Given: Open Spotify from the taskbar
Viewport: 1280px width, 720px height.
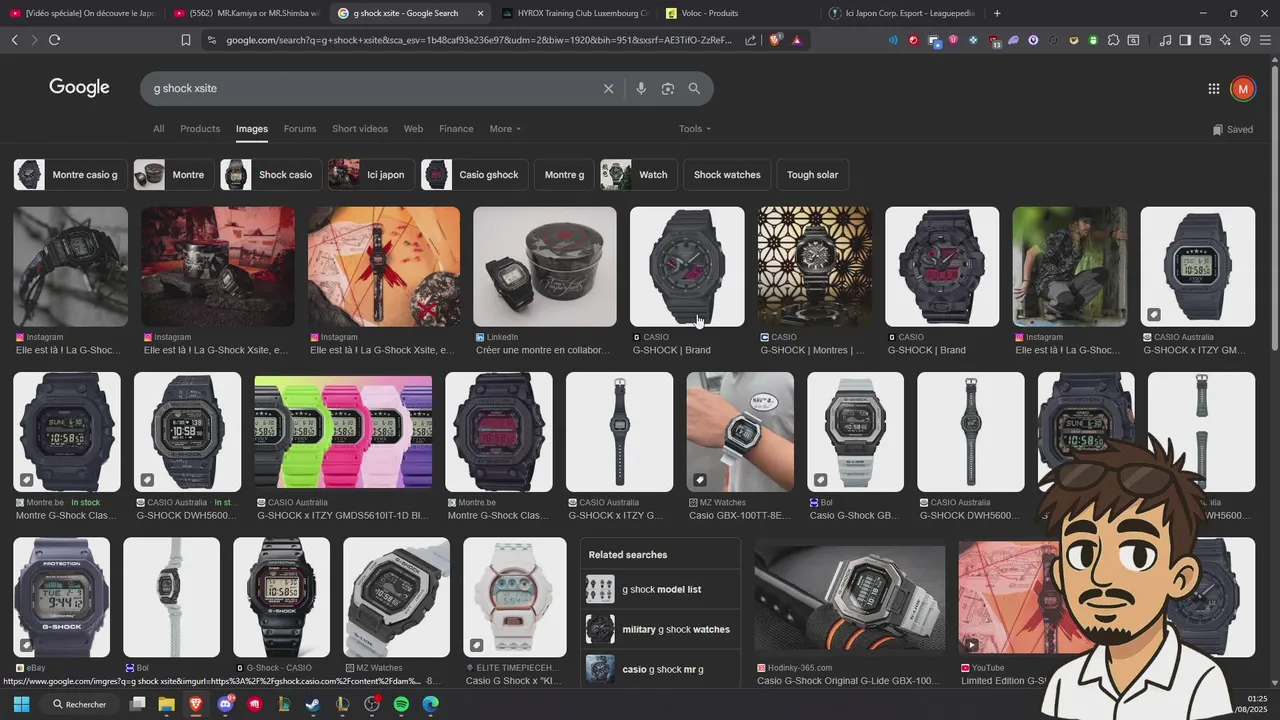Looking at the screenshot, I should pyautogui.click(x=401, y=704).
